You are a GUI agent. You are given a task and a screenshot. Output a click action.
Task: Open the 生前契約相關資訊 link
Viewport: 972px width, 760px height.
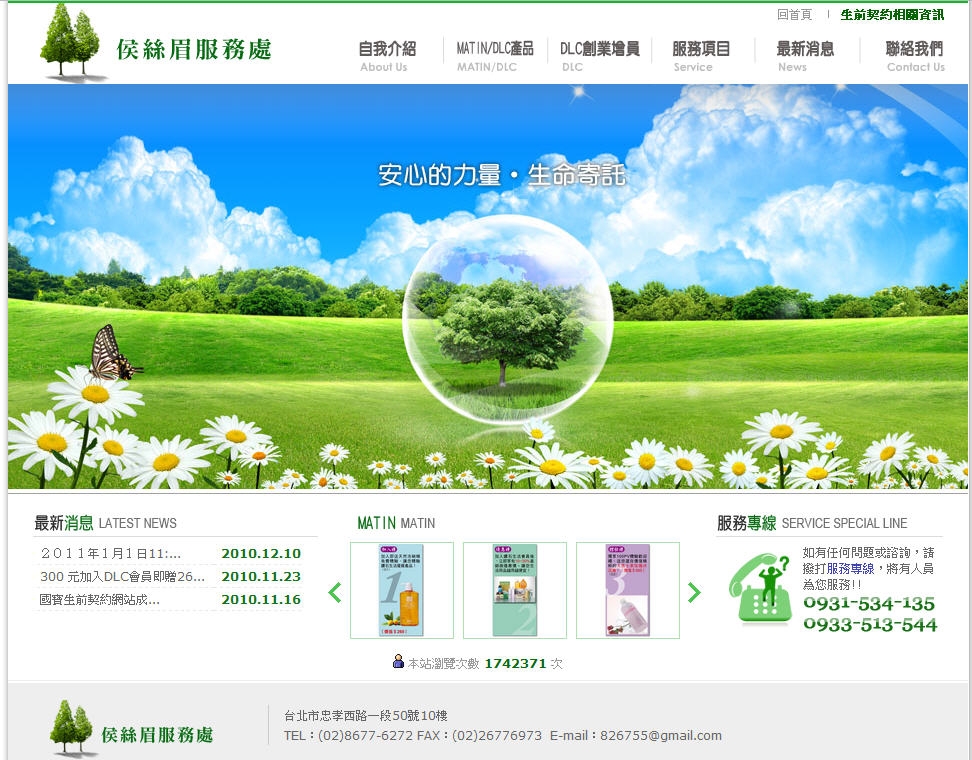pyautogui.click(x=892, y=15)
